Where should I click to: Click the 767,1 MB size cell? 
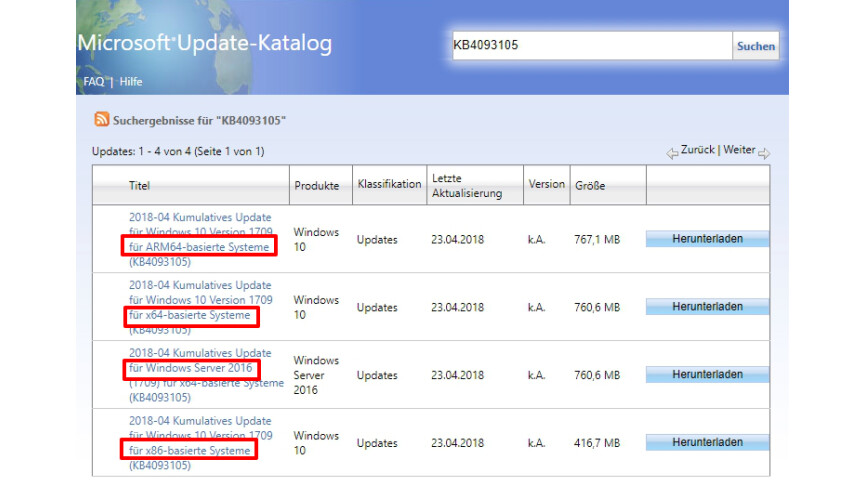point(597,240)
